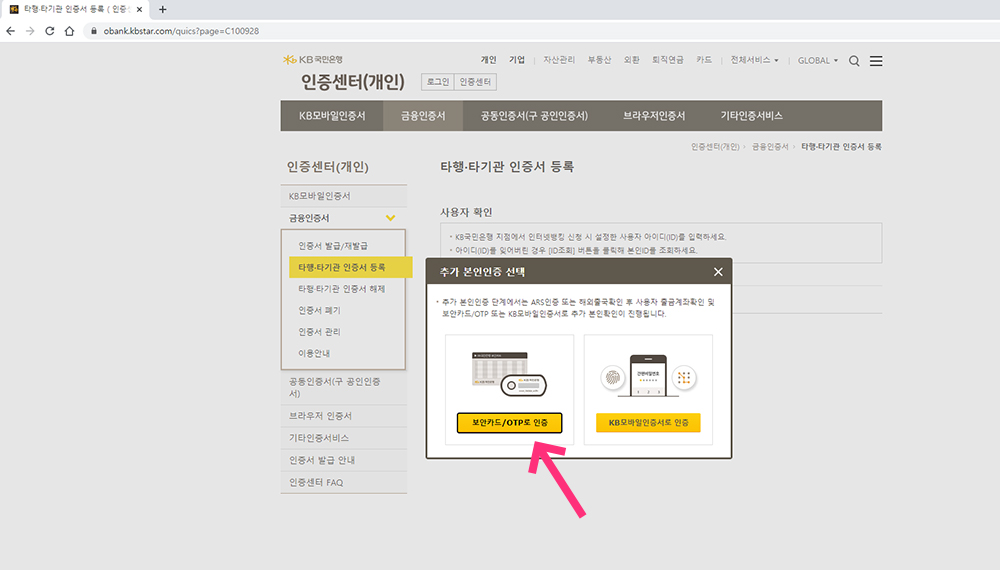Open 기타인증서비스 sidebar item
Viewport: 1000px width, 570px height.
point(344,438)
